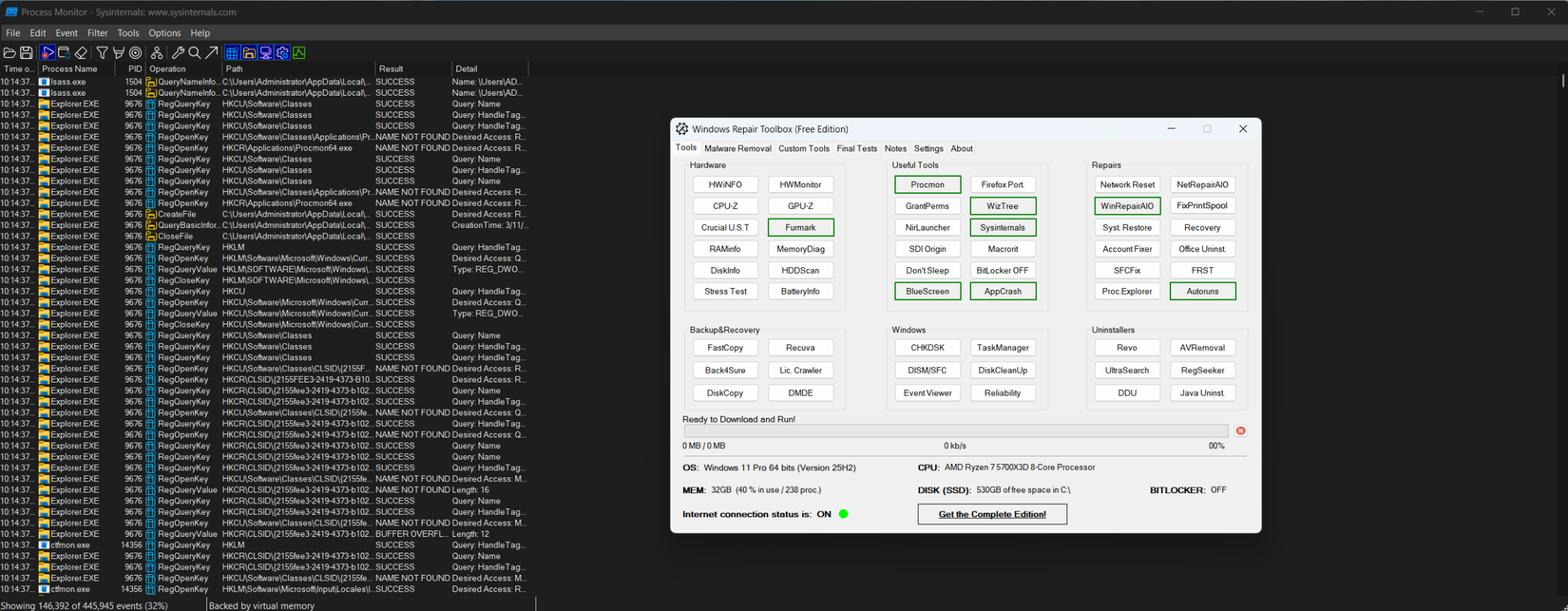Image resolution: width=1568 pixels, height=611 pixels.
Task: Launch HWiNFO from the Hardware group
Action: click(725, 184)
